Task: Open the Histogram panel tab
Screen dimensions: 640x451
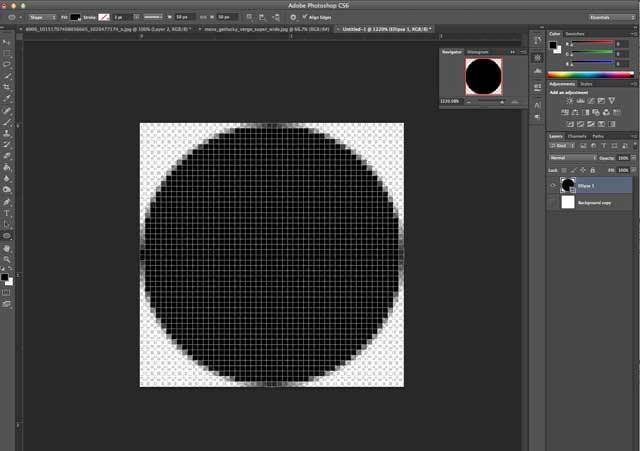Action: (x=478, y=52)
